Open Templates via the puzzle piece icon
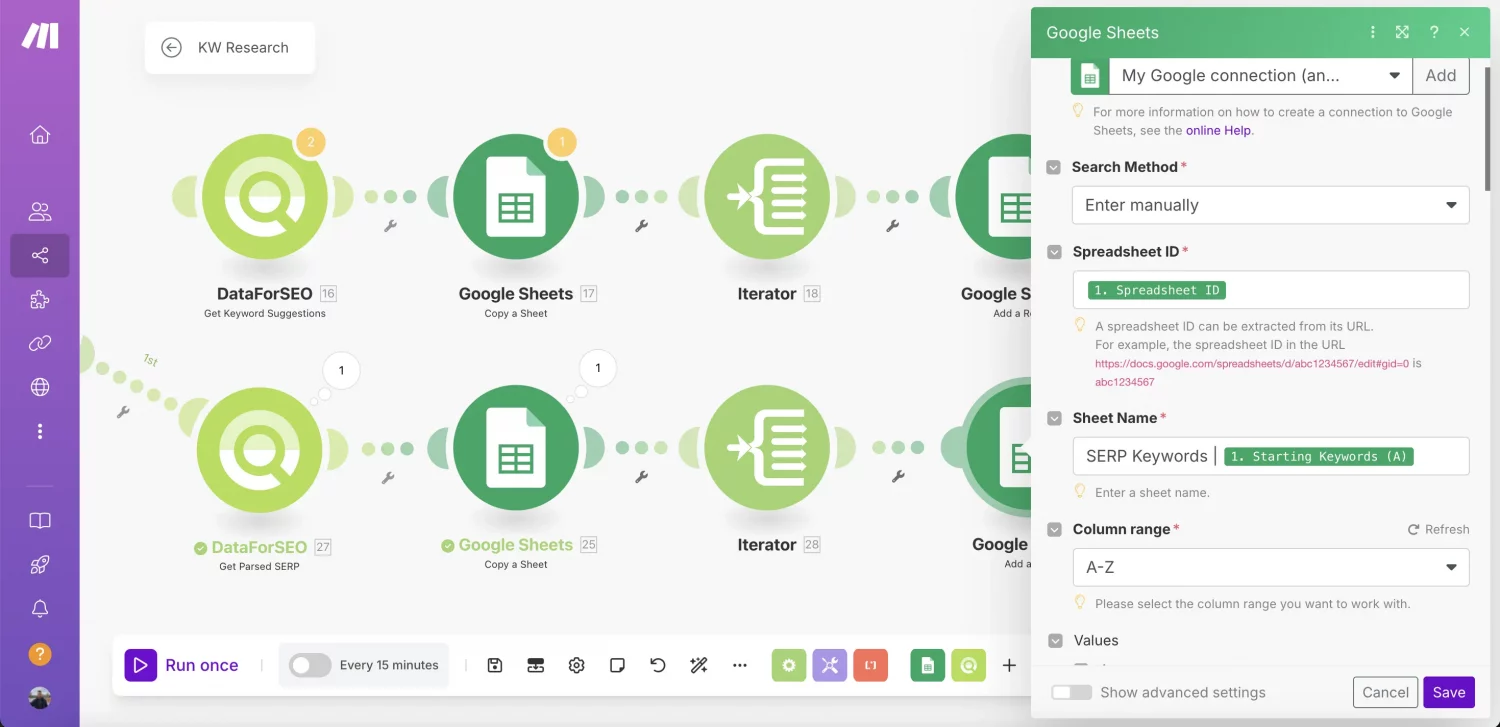1500x727 pixels. 40,300
